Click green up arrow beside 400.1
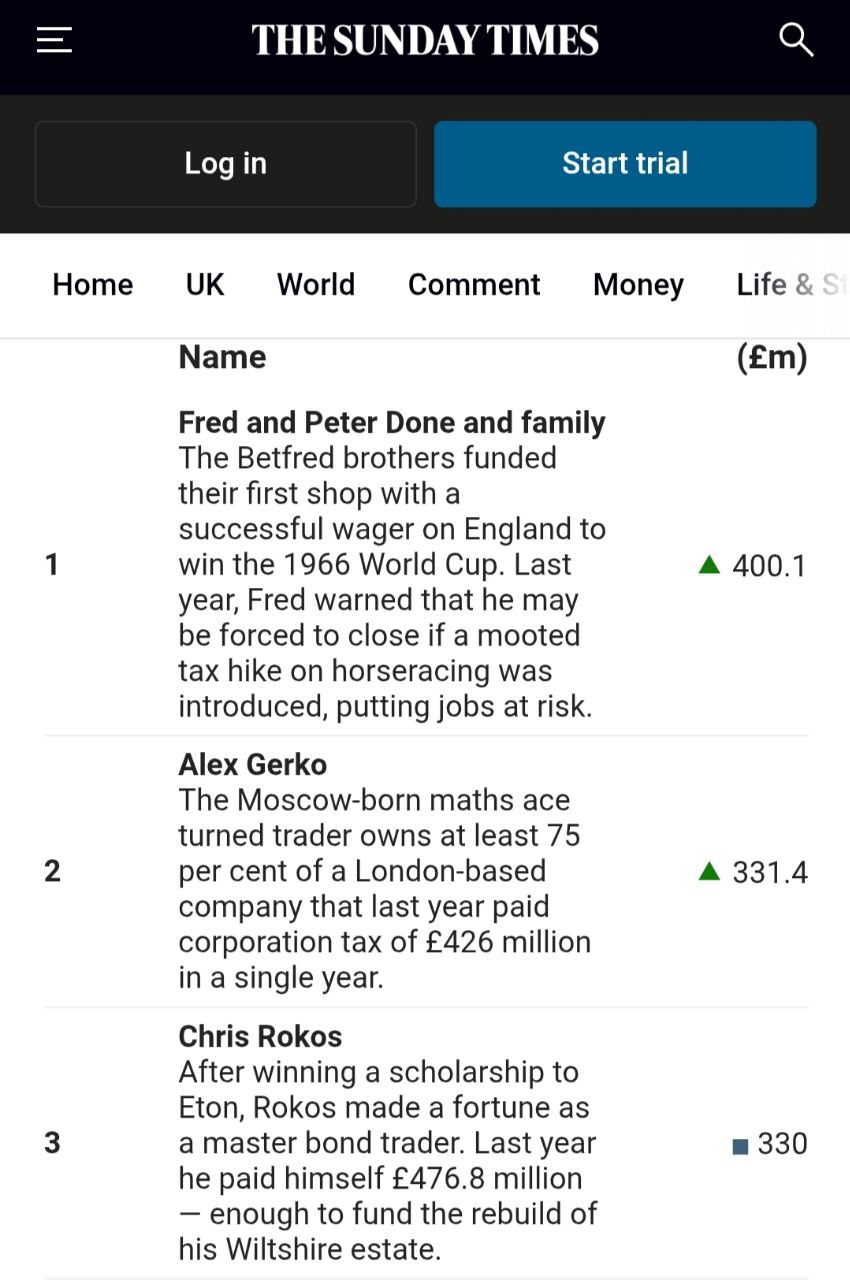Viewport: 850px width, 1280px height. click(x=709, y=565)
